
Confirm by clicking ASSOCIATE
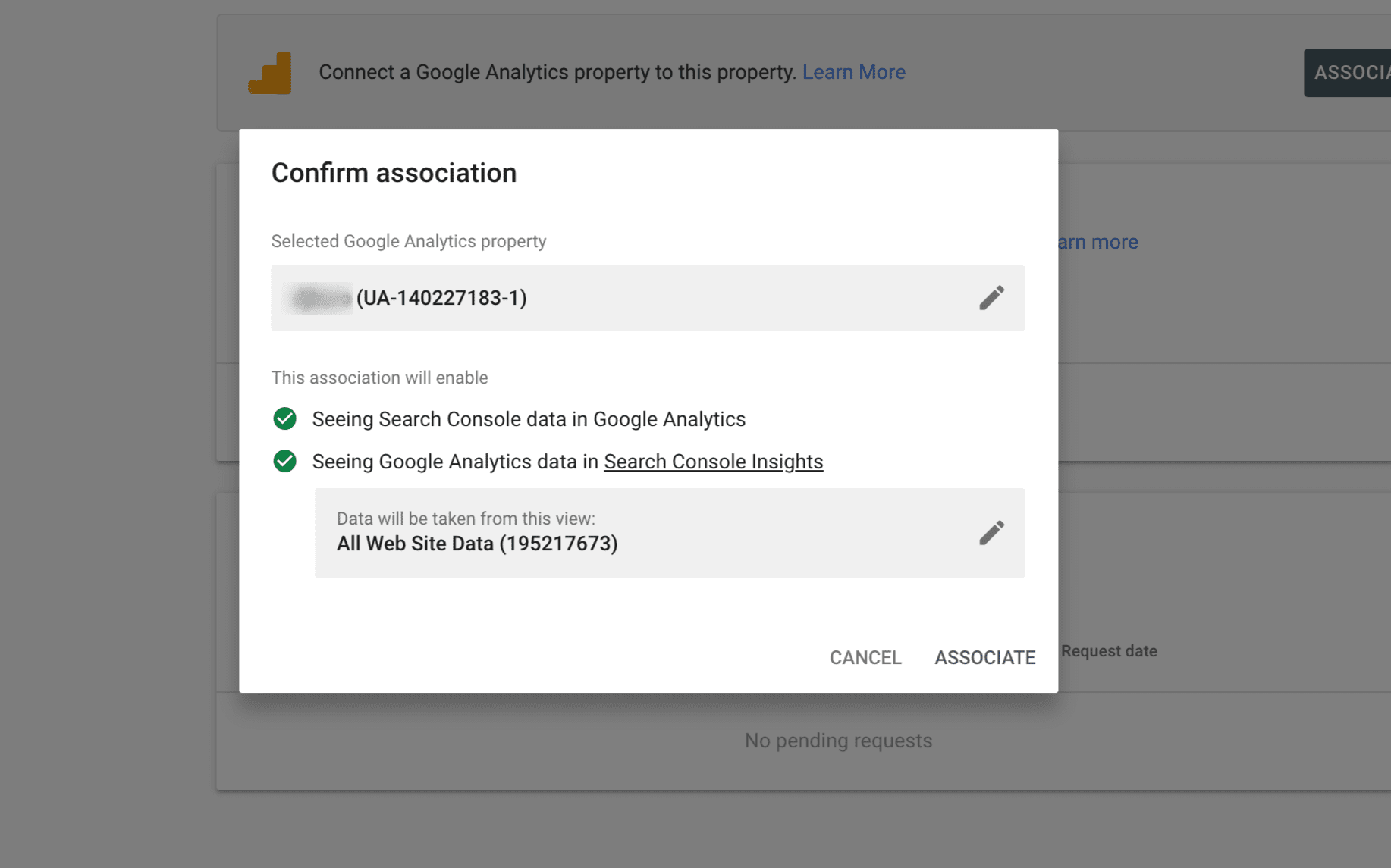984,657
